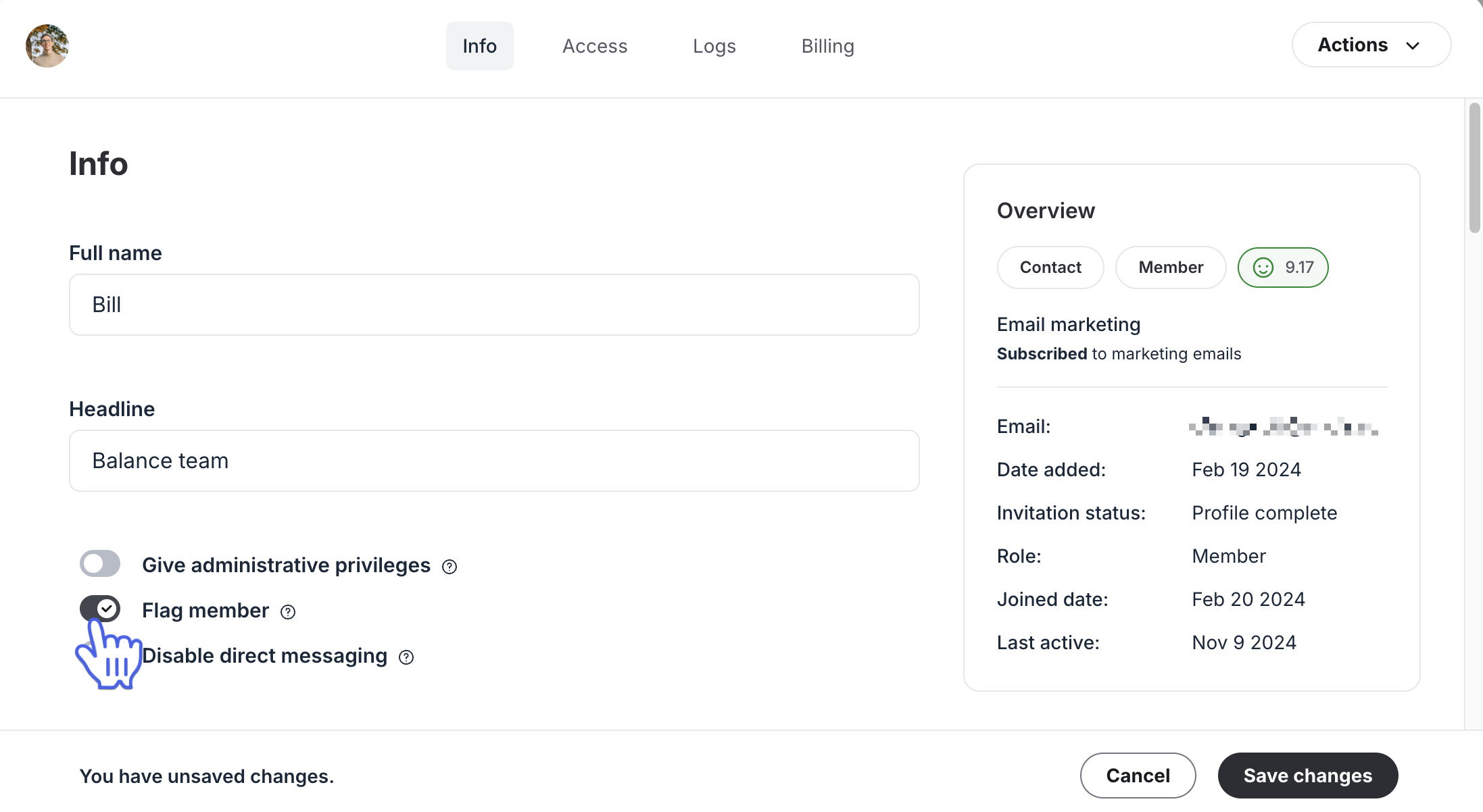Click the Headline field showing Balance team

[493, 460]
